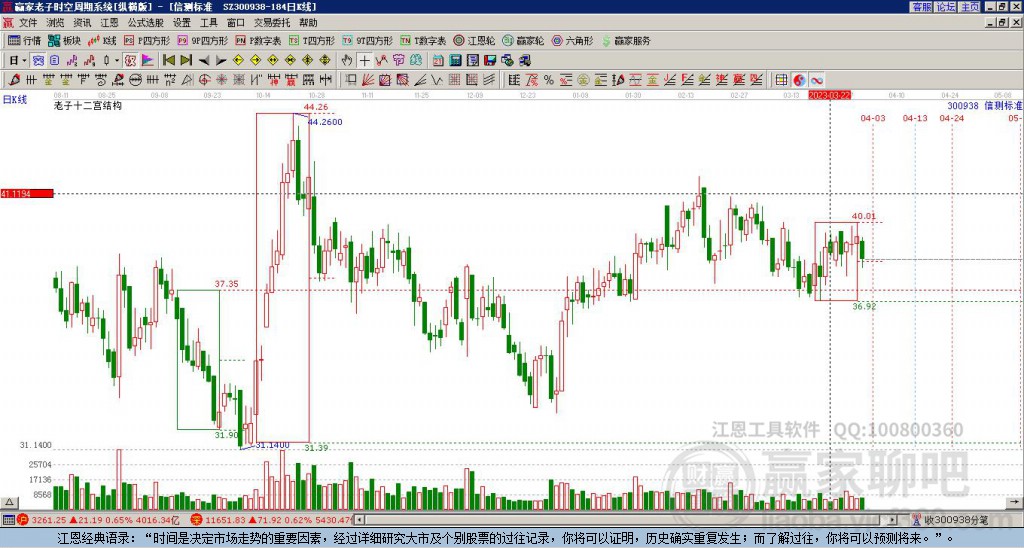Toggle the yin-yang icon
Image resolution: width=1024 pixels, height=548 pixels.
[x=799, y=80]
